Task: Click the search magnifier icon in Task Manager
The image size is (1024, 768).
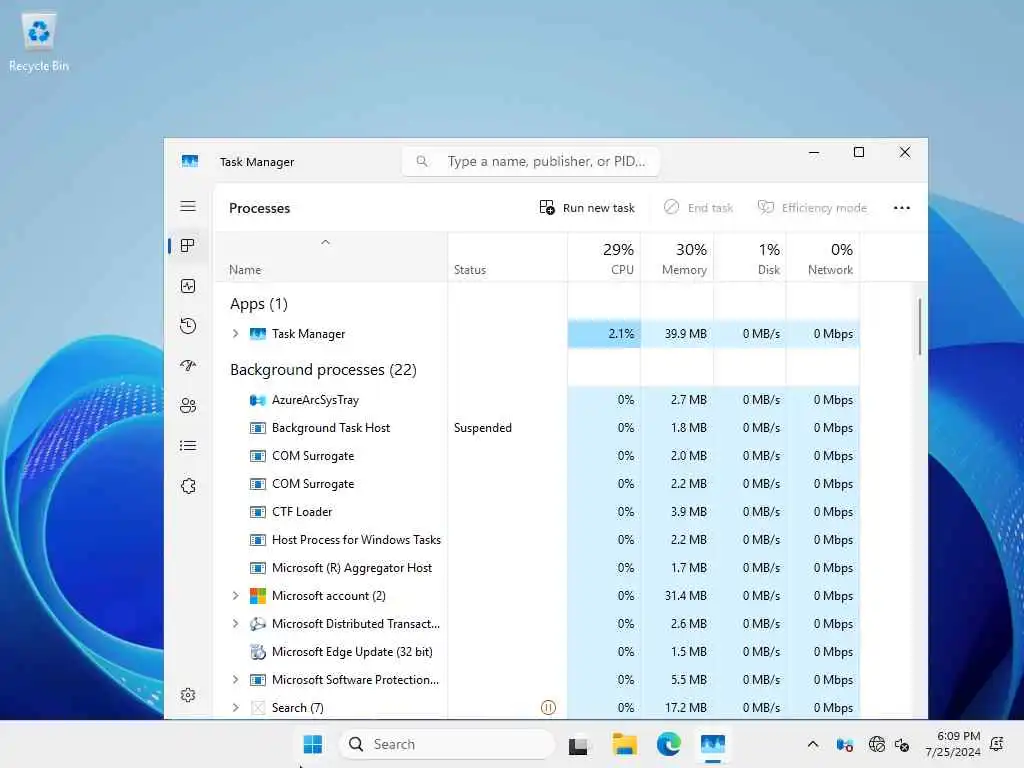Action: pyautogui.click(x=422, y=161)
